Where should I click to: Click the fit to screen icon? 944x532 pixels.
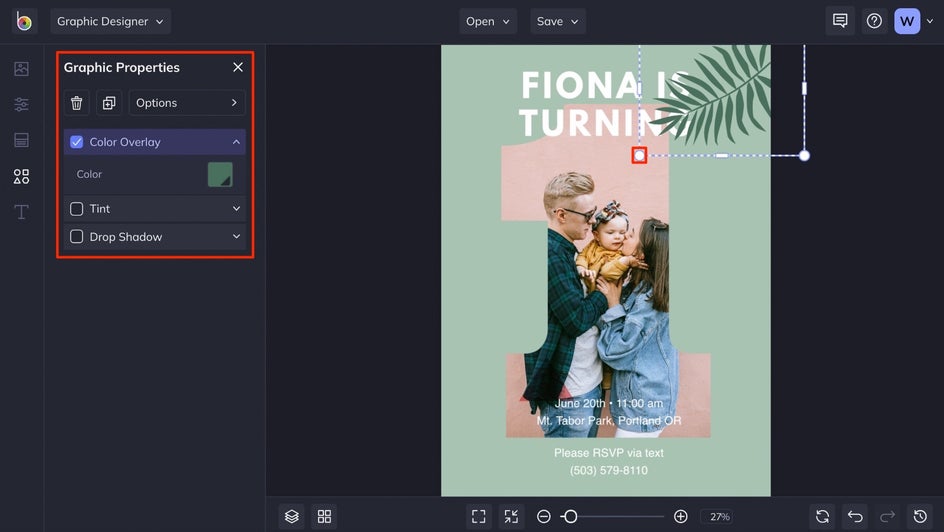479,516
